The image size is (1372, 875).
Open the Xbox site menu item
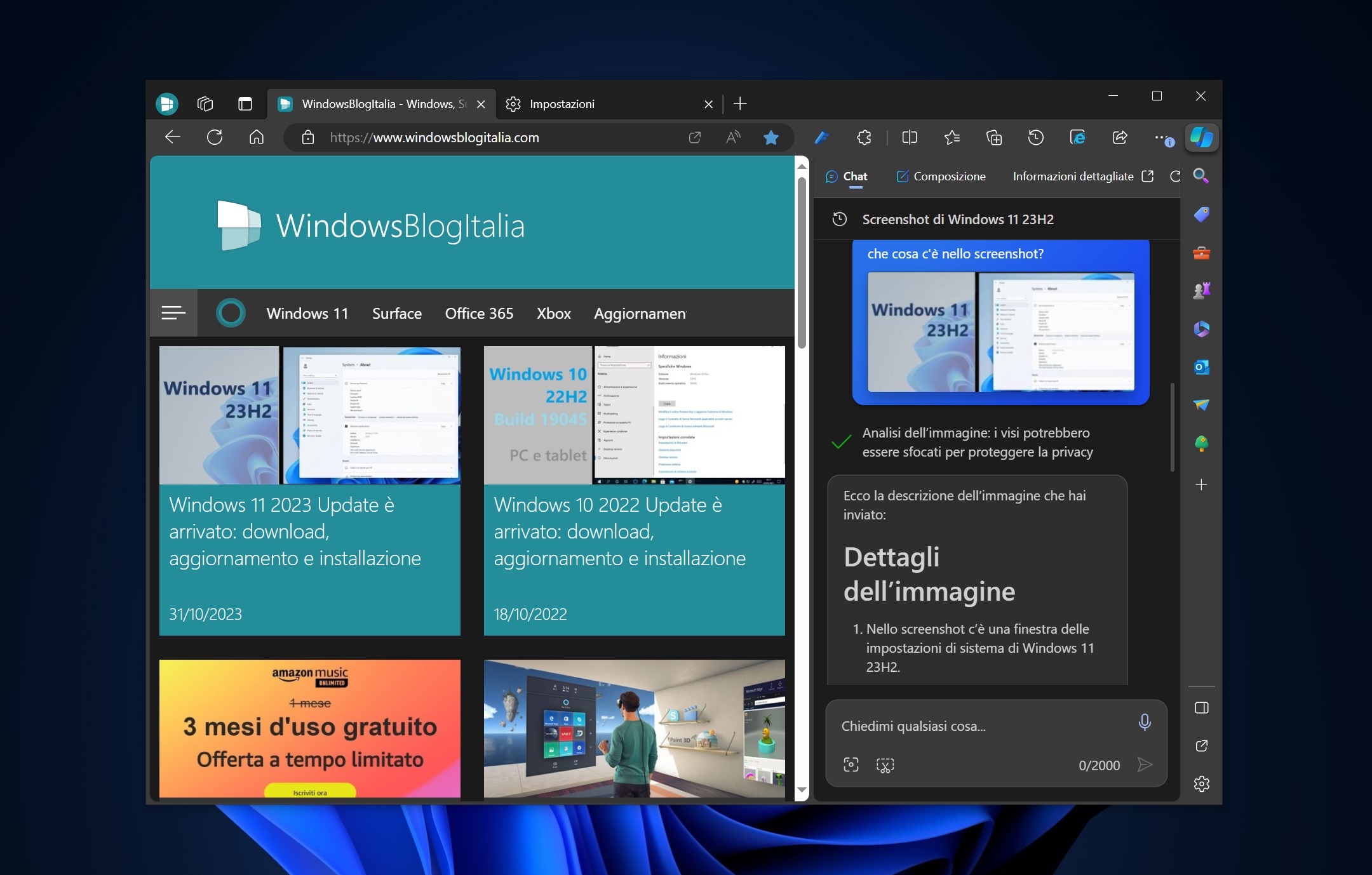(554, 314)
